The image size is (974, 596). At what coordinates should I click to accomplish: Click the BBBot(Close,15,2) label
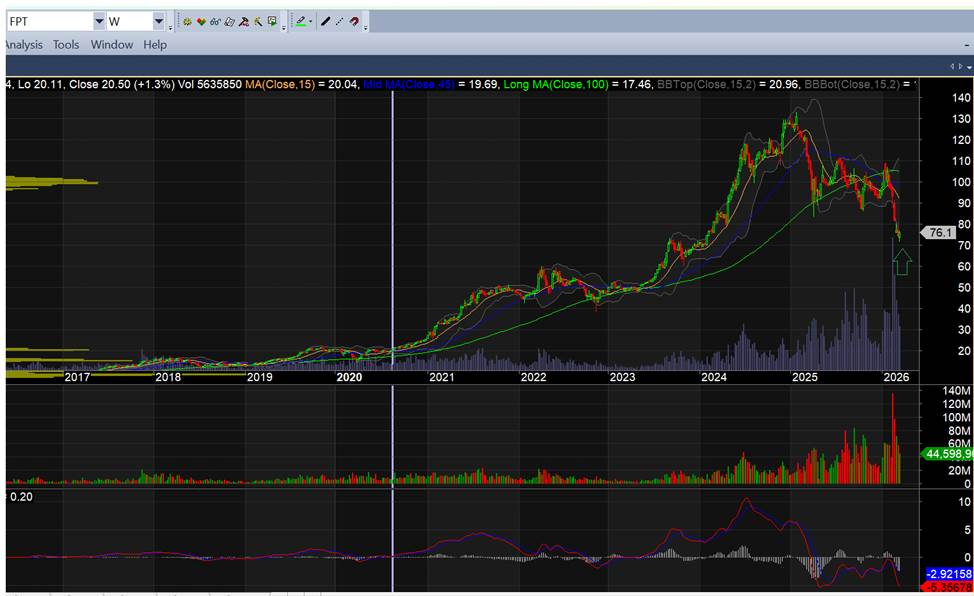click(x=852, y=84)
